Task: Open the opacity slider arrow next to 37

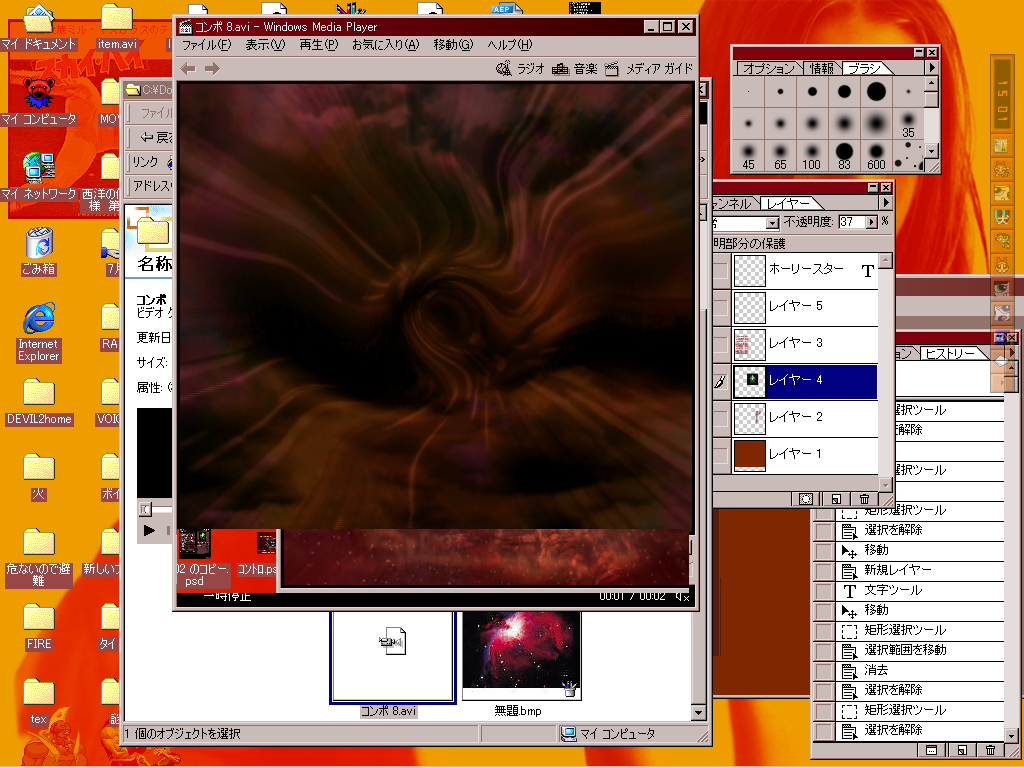Action: [871, 222]
